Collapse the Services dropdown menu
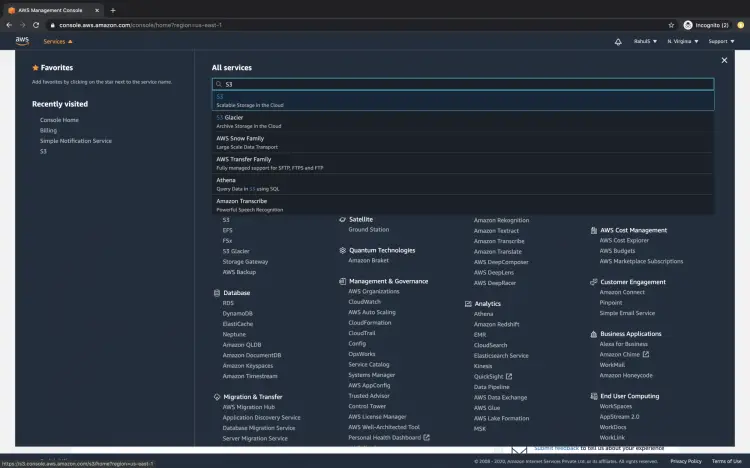The image size is (750, 468). click(x=57, y=42)
